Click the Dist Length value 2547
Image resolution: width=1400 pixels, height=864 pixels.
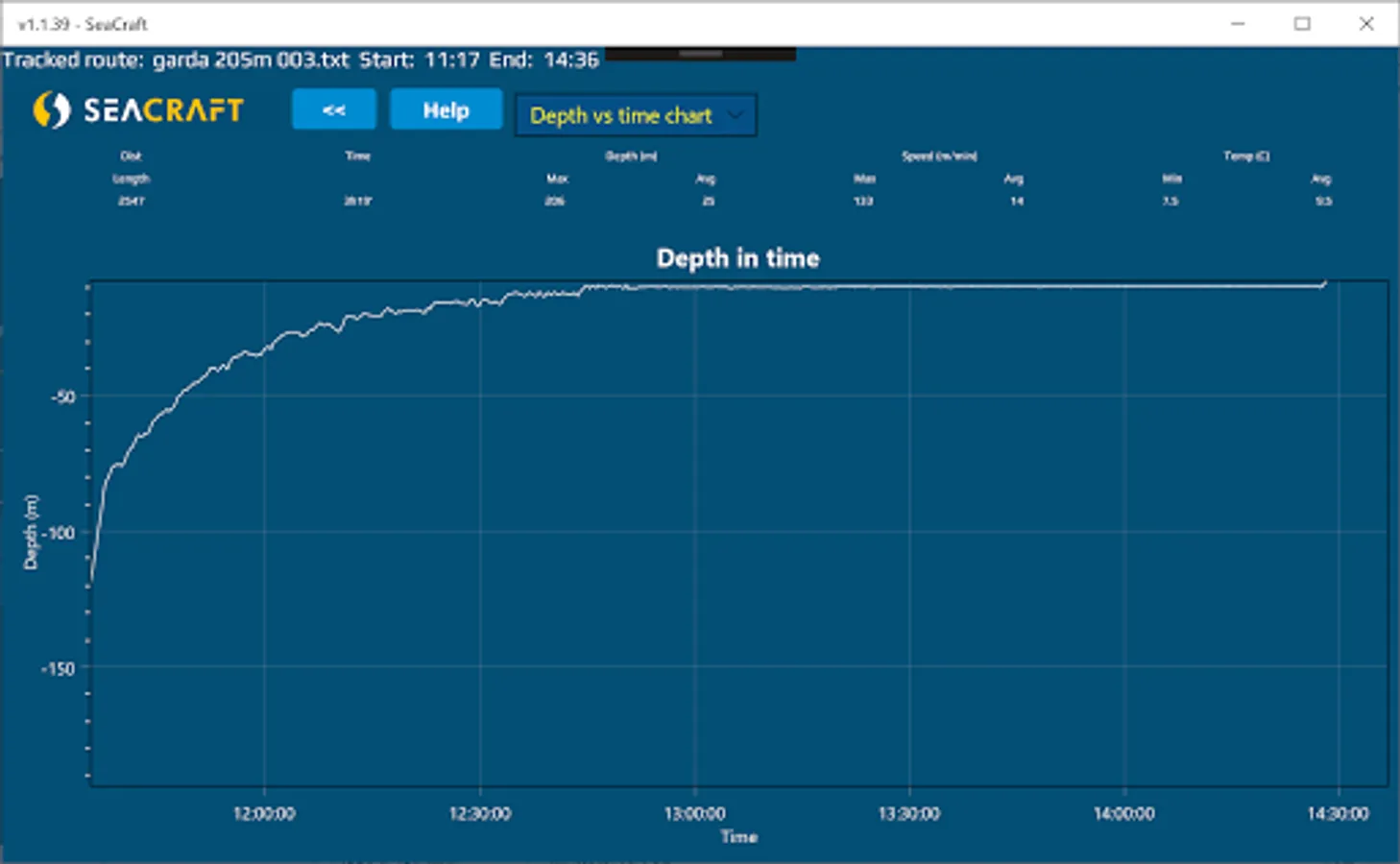click(132, 201)
